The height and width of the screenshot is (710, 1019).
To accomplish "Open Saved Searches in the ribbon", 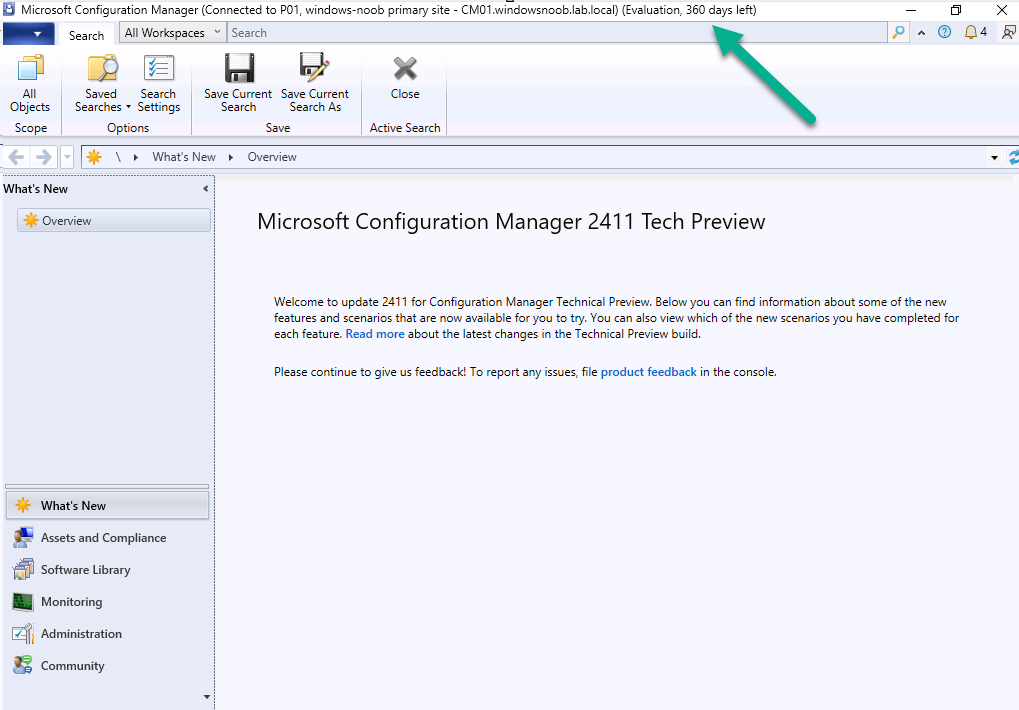I will 101,84.
